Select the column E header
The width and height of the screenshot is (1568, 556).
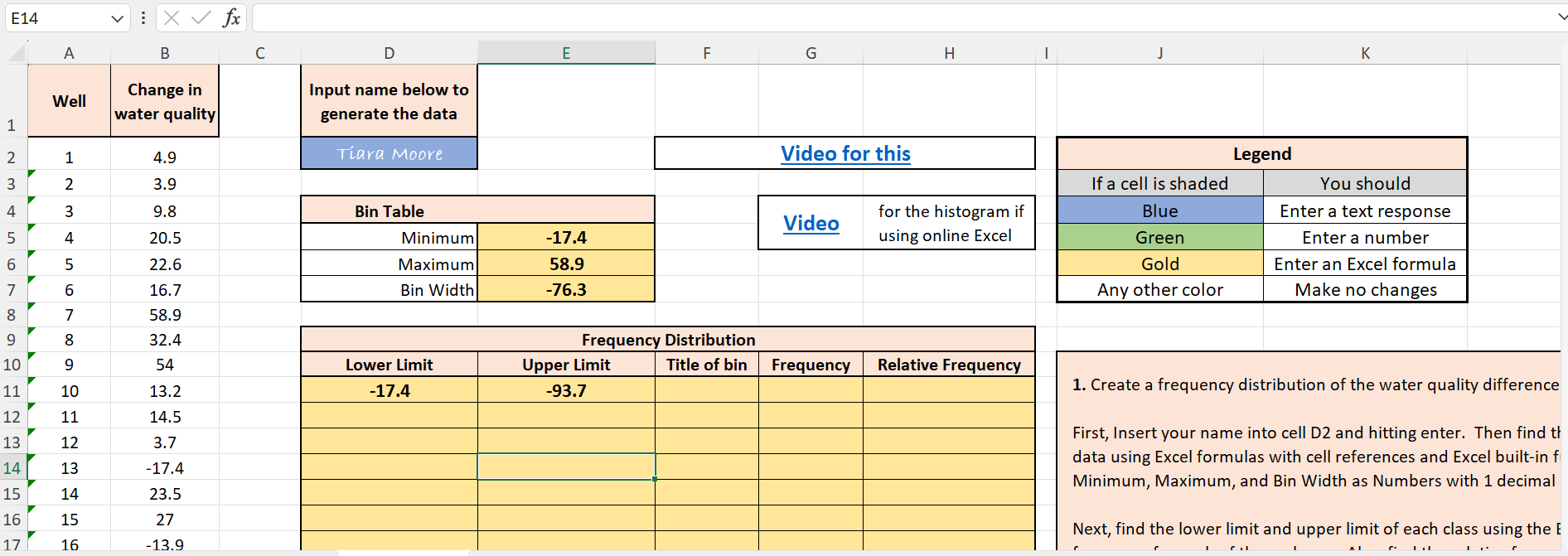[x=566, y=53]
